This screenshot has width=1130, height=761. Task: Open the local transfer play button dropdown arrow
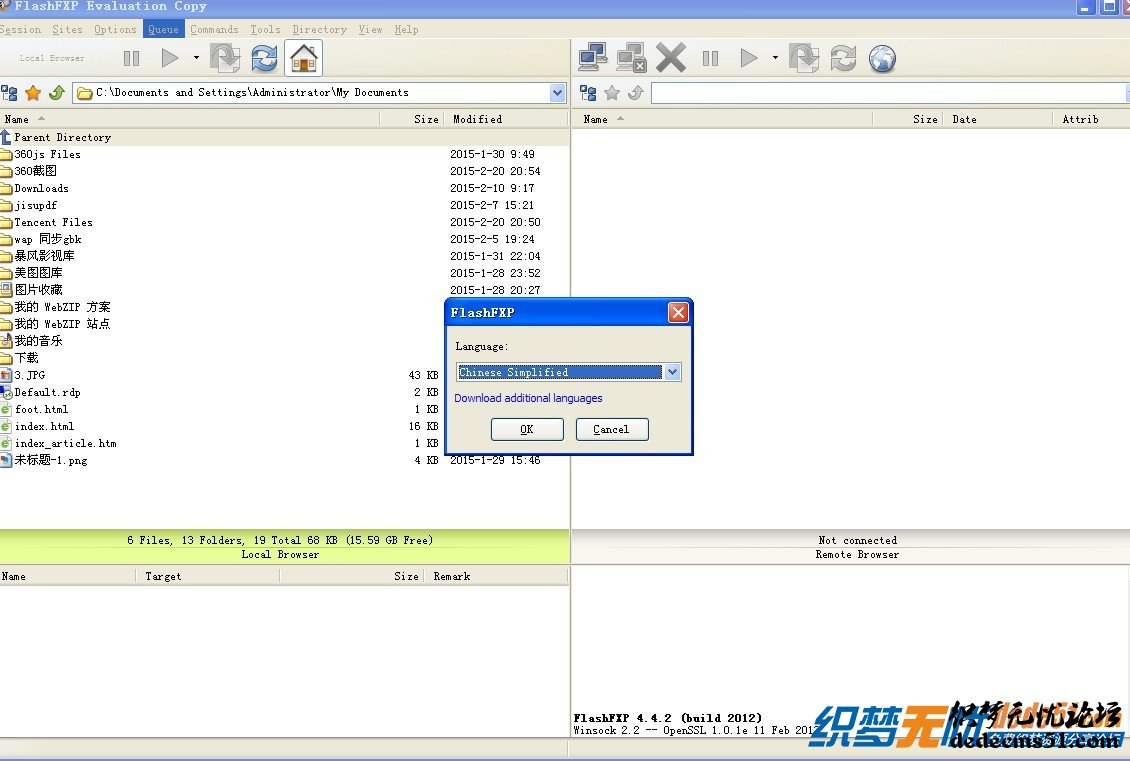[x=196, y=58]
